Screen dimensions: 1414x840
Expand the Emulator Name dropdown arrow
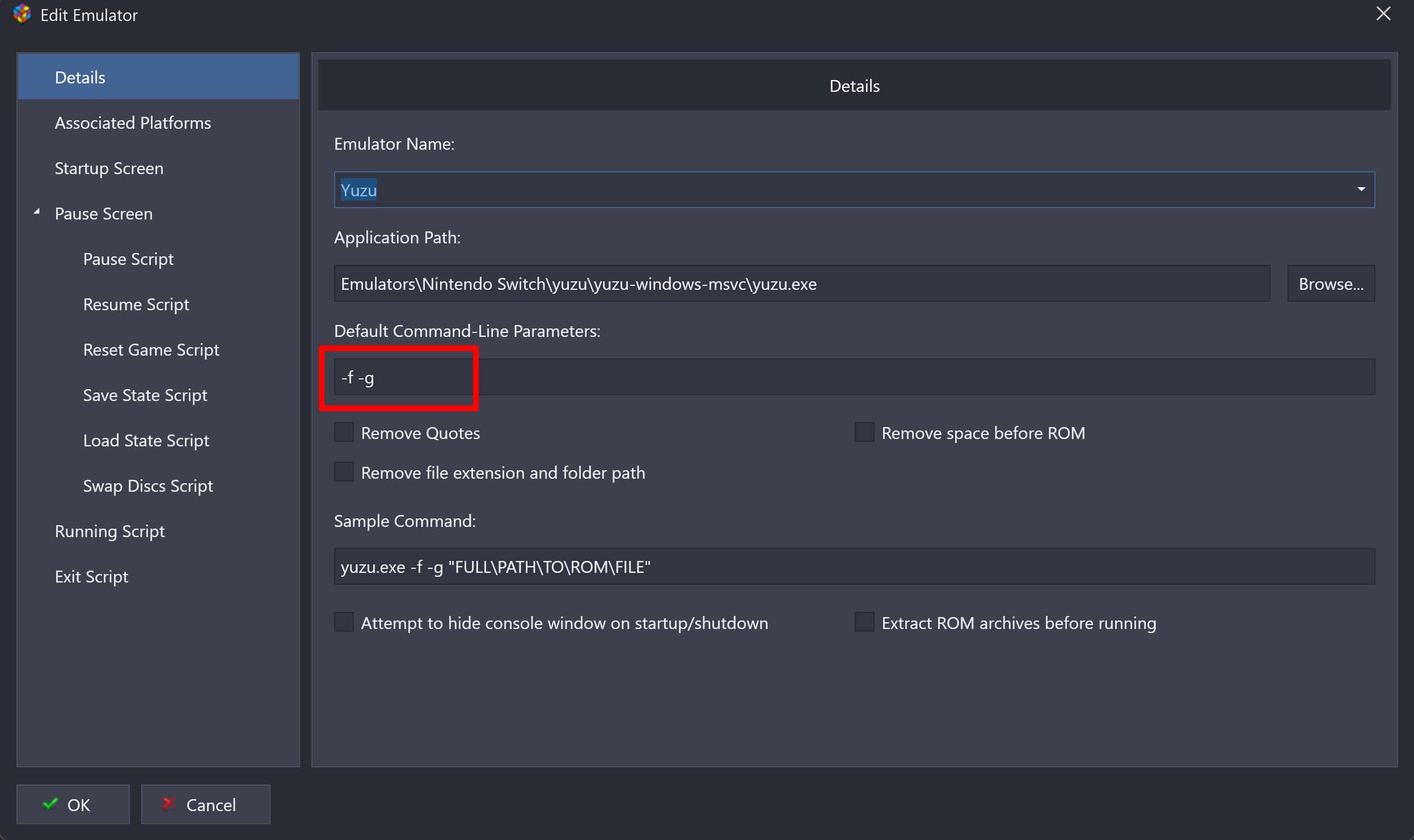[x=1361, y=189]
